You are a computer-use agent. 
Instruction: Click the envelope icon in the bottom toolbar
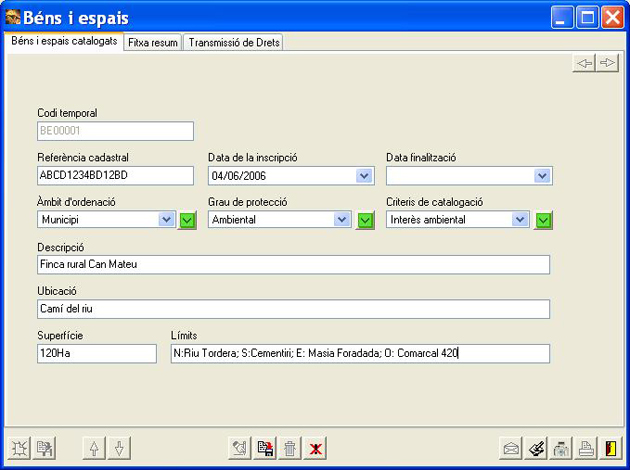click(512, 448)
